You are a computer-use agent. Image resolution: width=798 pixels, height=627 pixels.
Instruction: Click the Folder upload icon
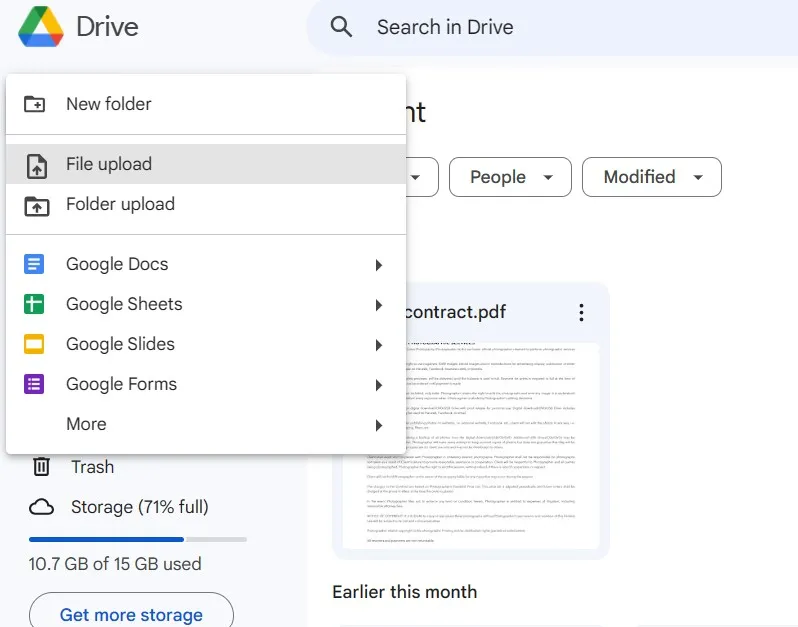pyautogui.click(x=37, y=206)
